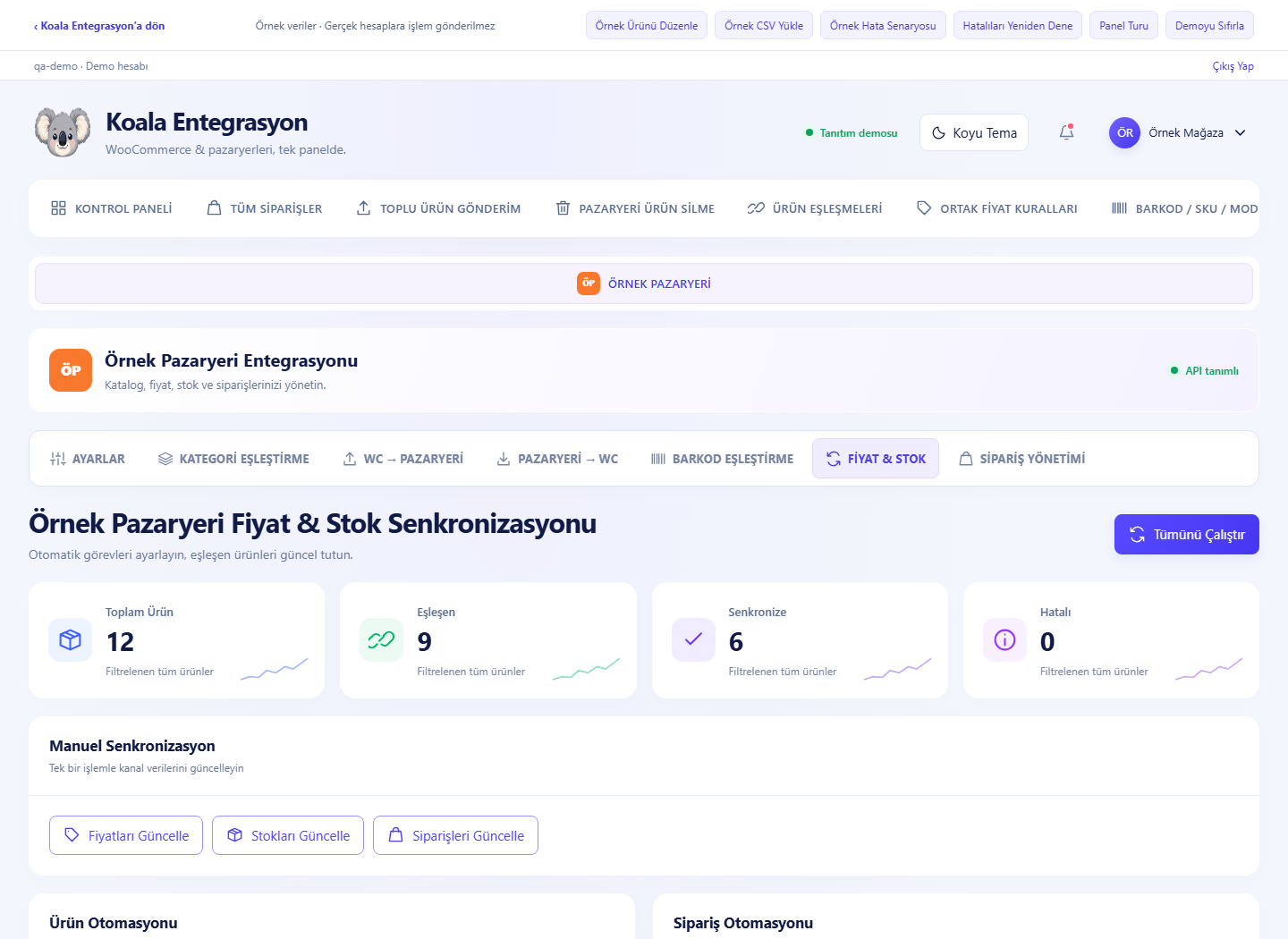Open the Sipariş Yönetimi tab
This screenshot has height=939, width=1288.
coord(1021,459)
